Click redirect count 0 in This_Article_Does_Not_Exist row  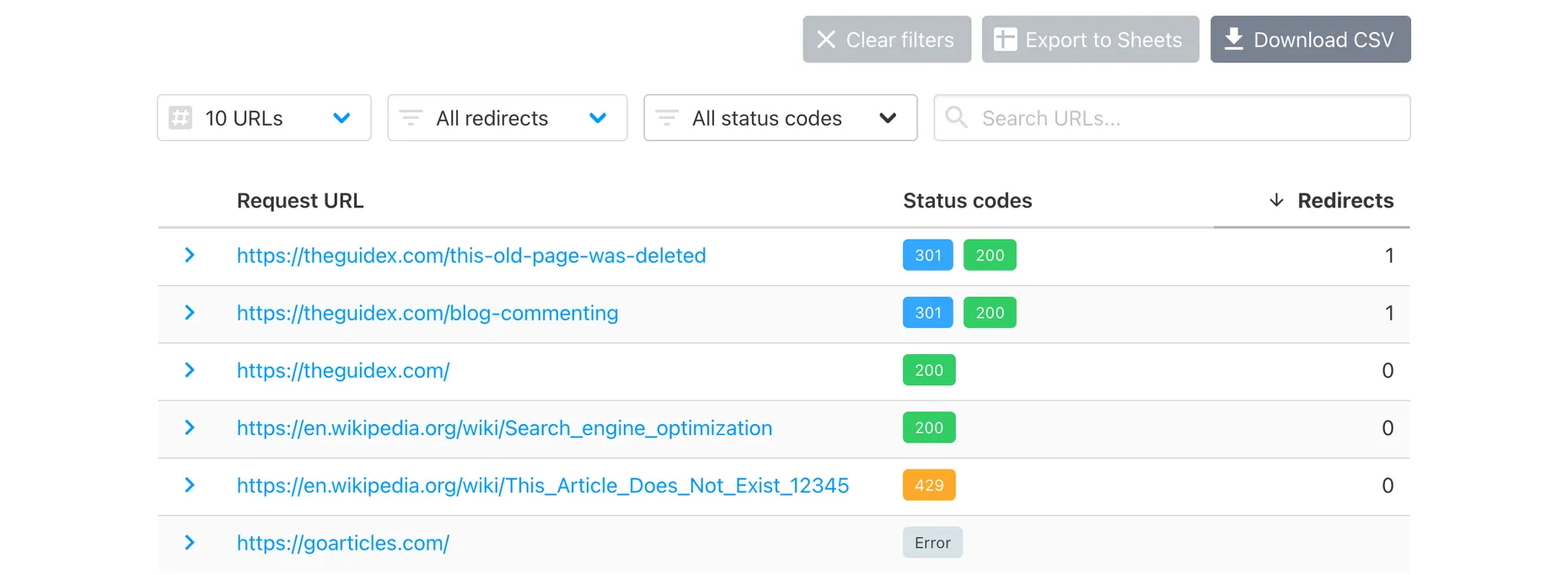click(1388, 485)
